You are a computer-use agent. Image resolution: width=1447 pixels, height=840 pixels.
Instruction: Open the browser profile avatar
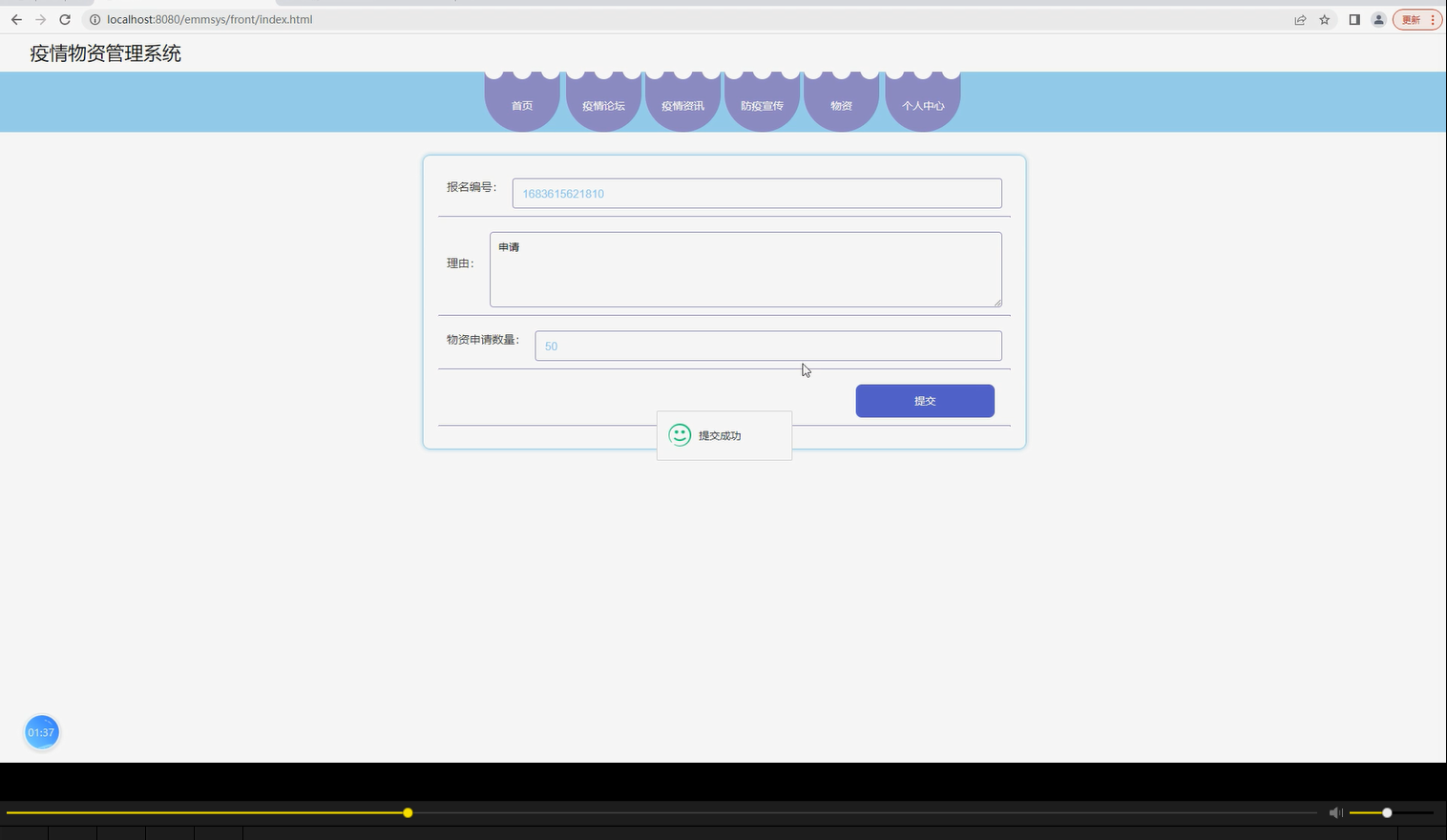coord(1378,19)
